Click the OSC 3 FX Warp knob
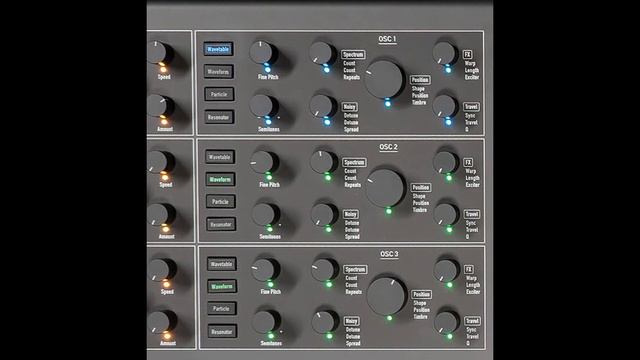 [x=446, y=270]
